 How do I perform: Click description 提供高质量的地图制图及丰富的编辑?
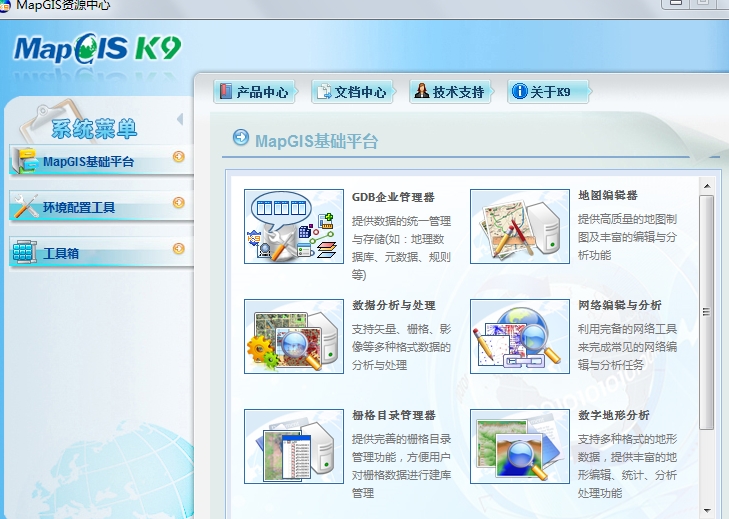627,237
